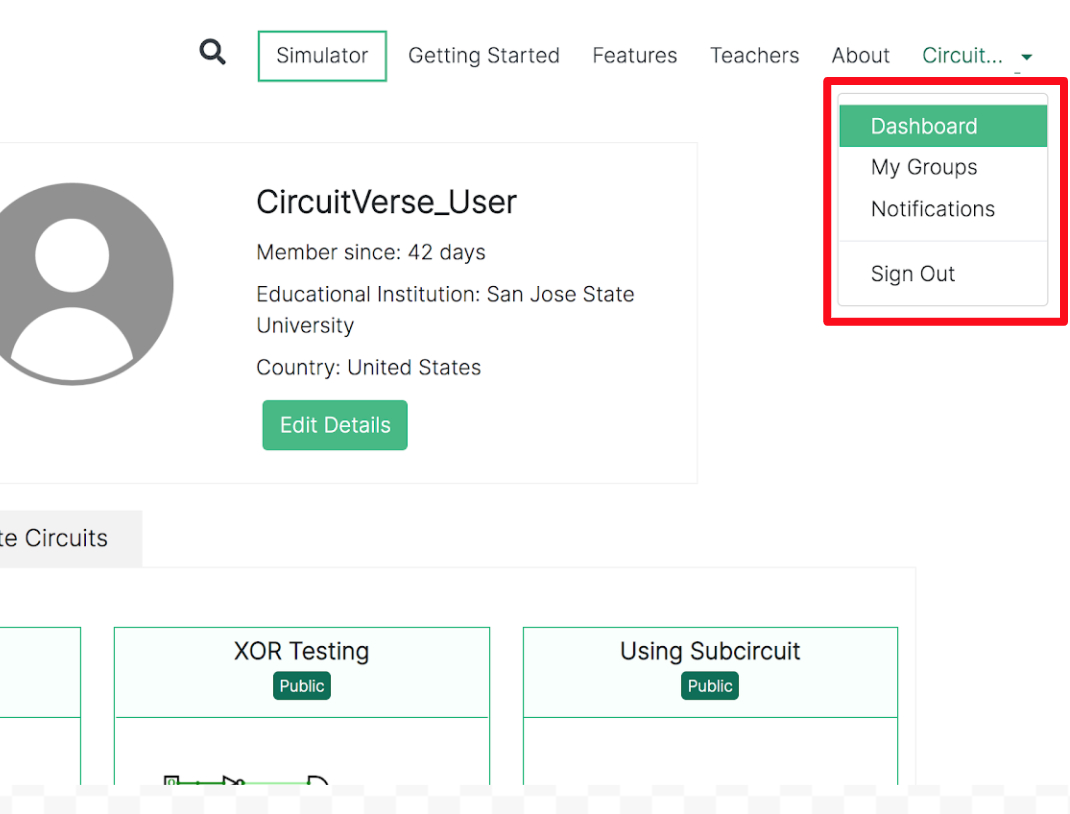Open Notifications from the user menu
Viewport: 1070px width, 814px height.
click(933, 209)
